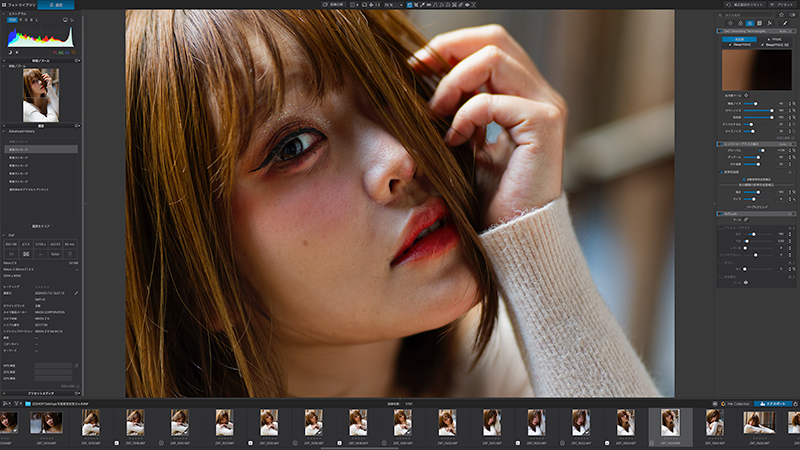Open the movement/zoom palette menu icon
This screenshot has height=450, width=800.
78,60
